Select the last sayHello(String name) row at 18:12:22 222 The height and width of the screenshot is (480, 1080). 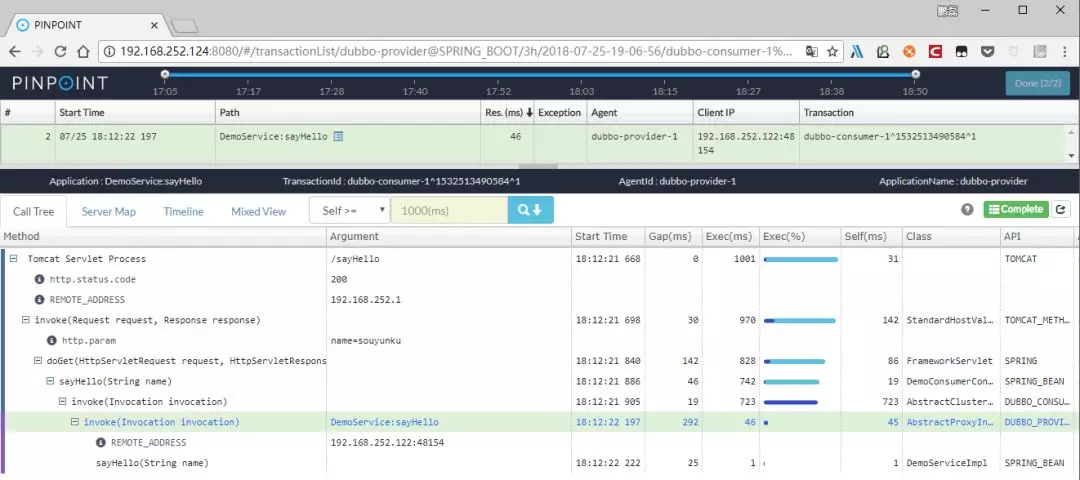click(540, 463)
